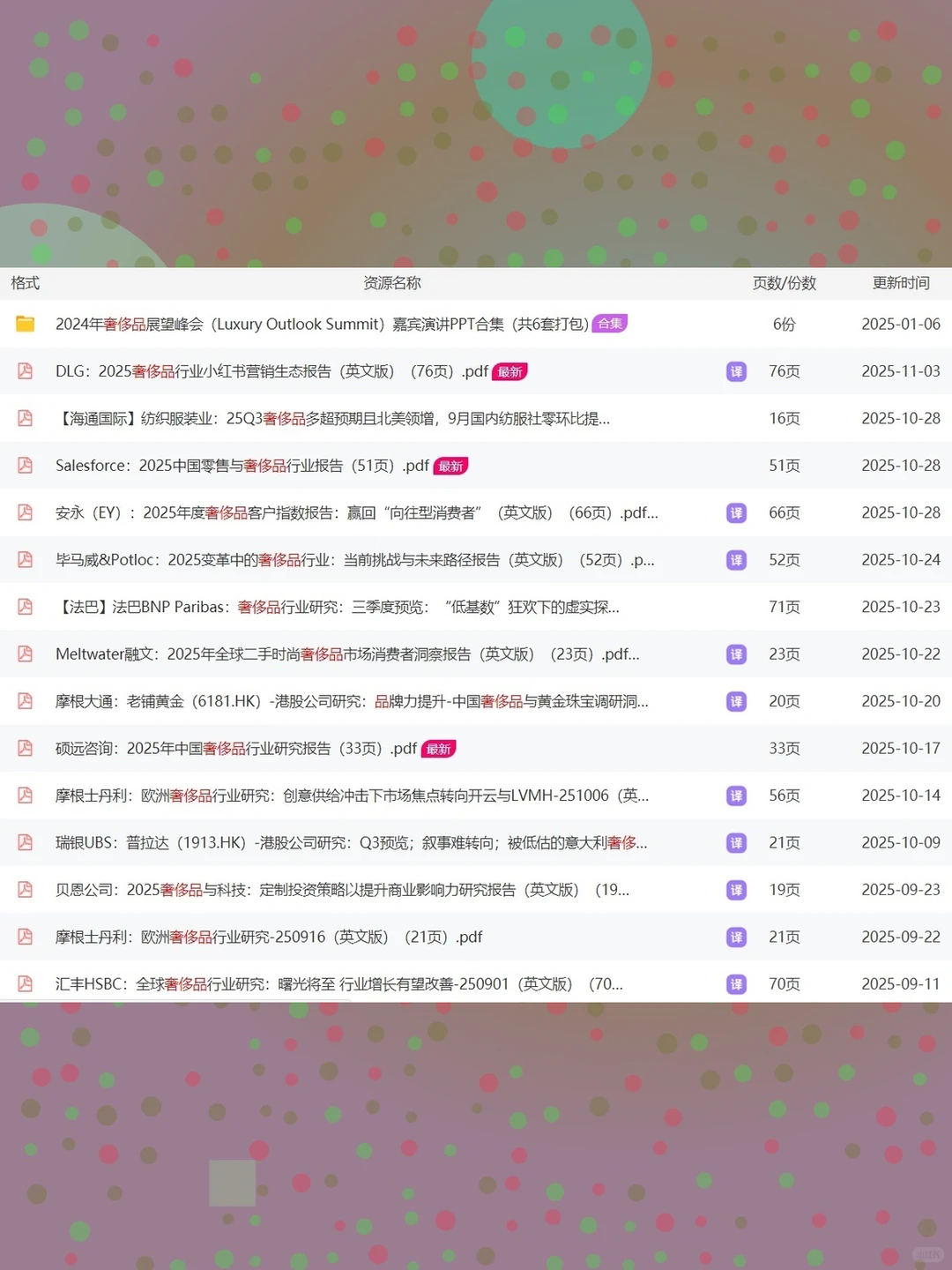
Task: Click the translate icon on the Meltwater融文 row
Action: pos(736,654)
